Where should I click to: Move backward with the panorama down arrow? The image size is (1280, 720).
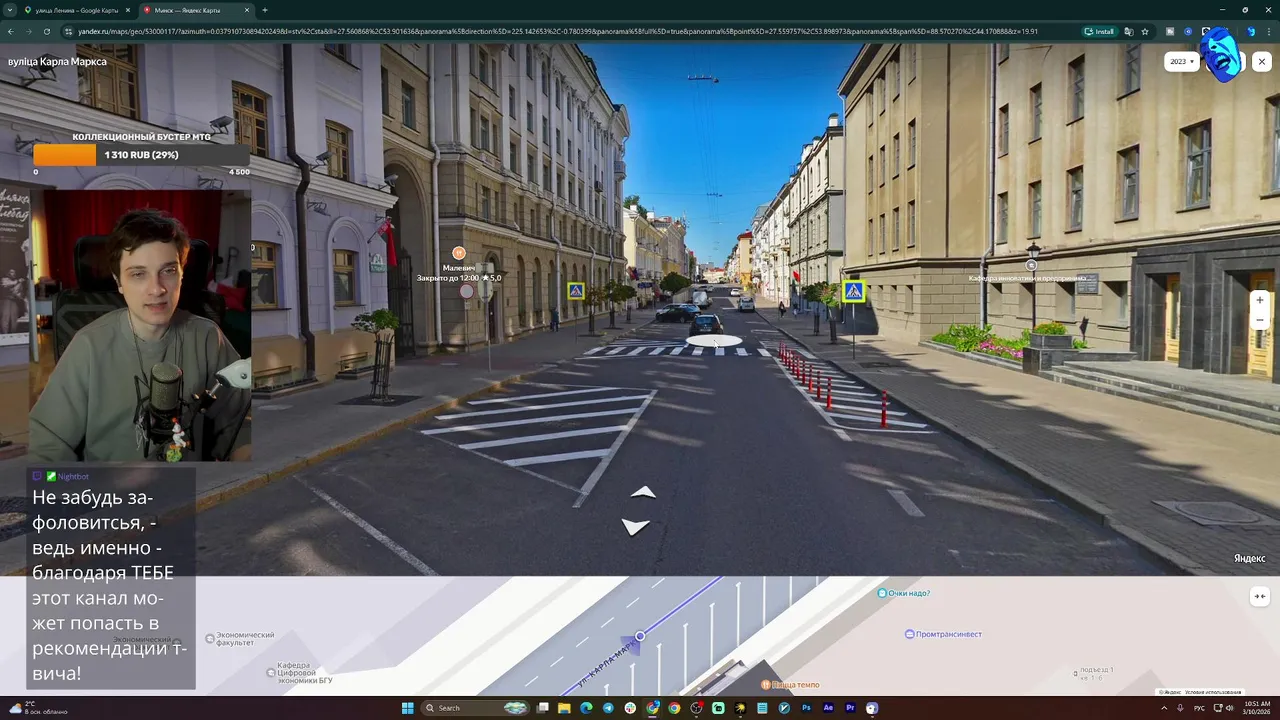point(636,526)
